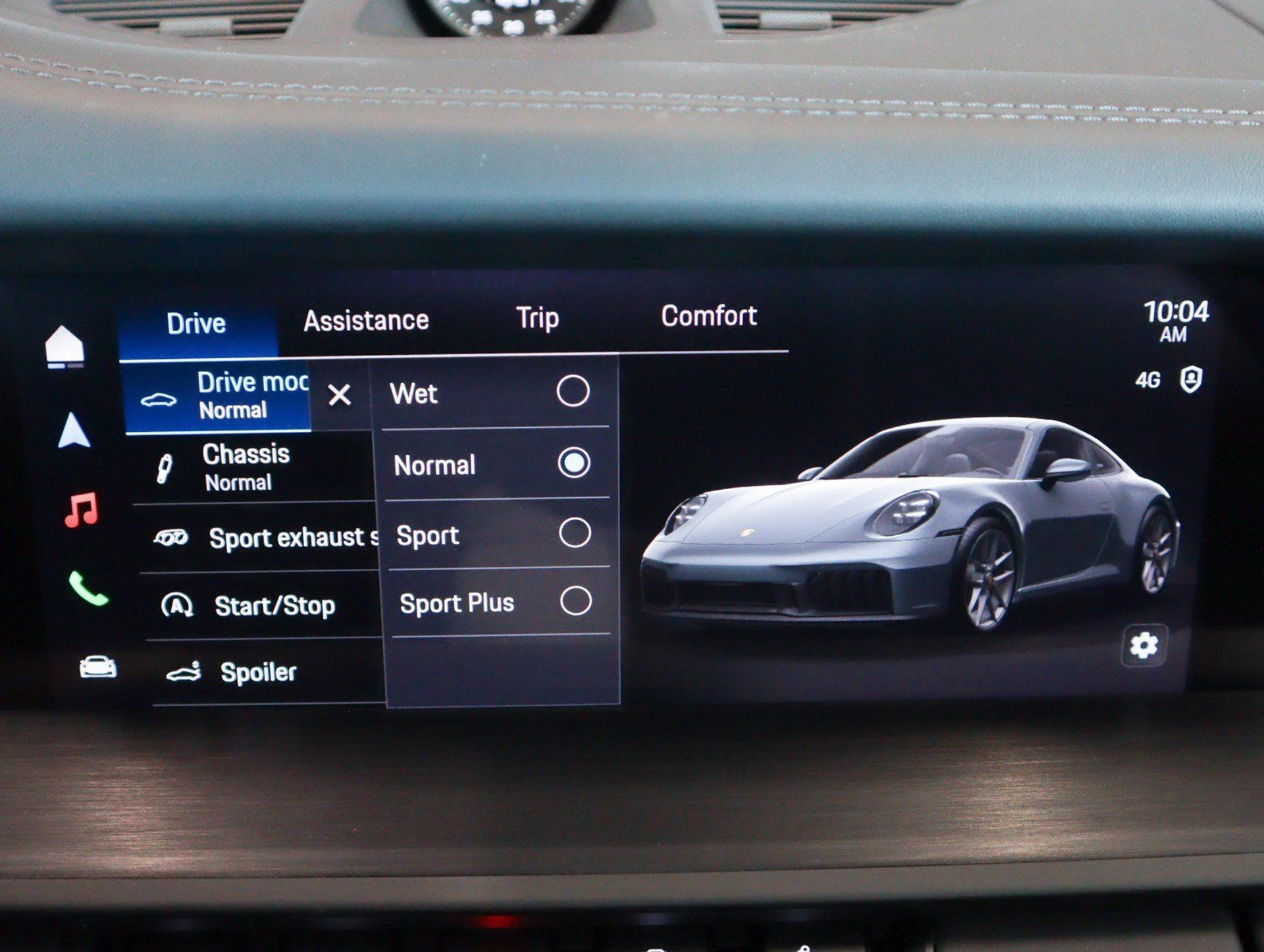Tap the privacy shield status icon

point(1190,379)
